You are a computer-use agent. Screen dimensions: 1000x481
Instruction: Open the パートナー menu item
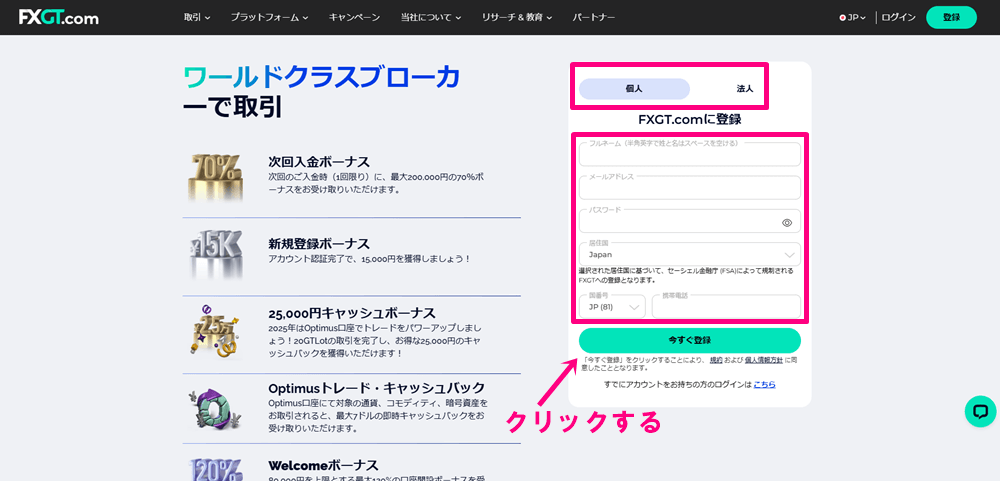pyautogui.click(x=594, y=17)
